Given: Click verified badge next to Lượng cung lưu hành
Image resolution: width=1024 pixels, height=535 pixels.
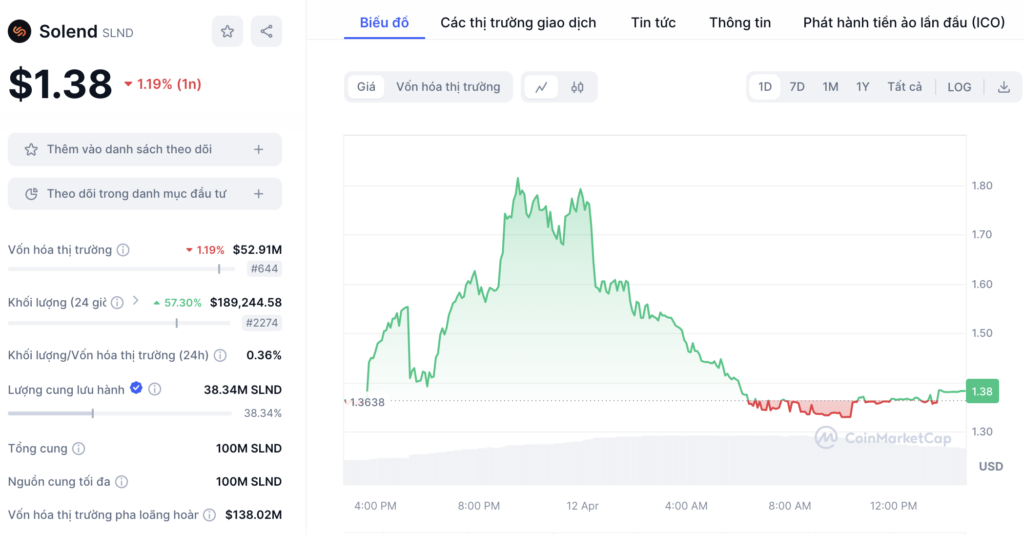Looking at the screenshot, I should [136, 388].
